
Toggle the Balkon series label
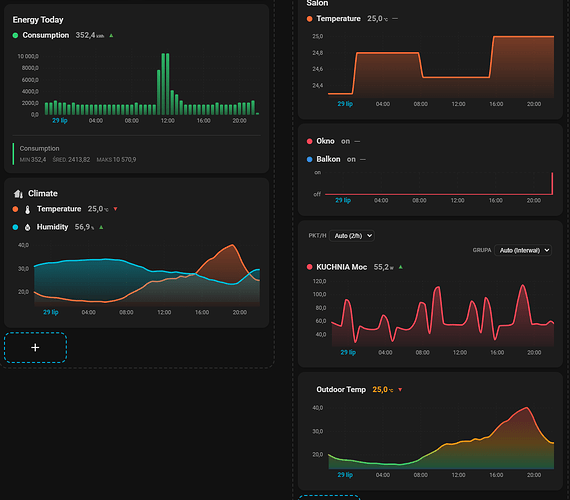pyautogui.click(x=328, y=159)
